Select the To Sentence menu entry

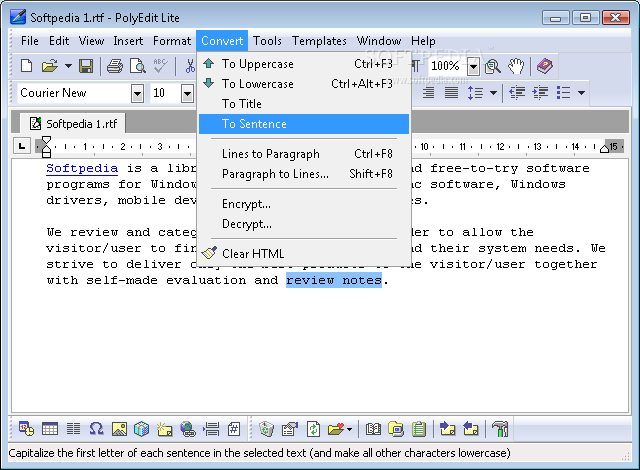304,124
